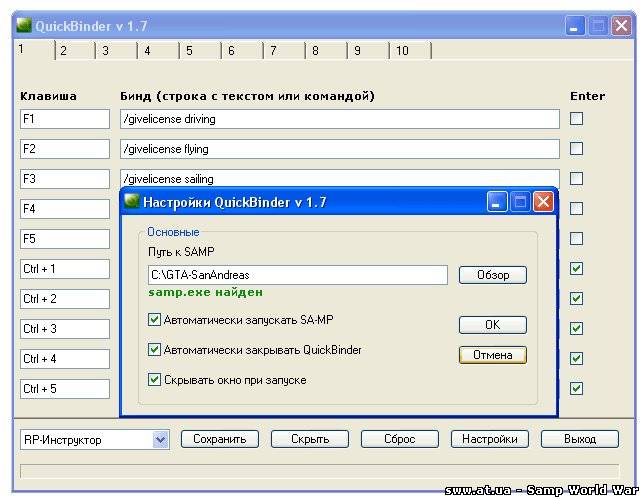Uncheck Enter checkbox for Ctrl + 2
Viewport: 644px width, 500px height.
click(576, 298)
